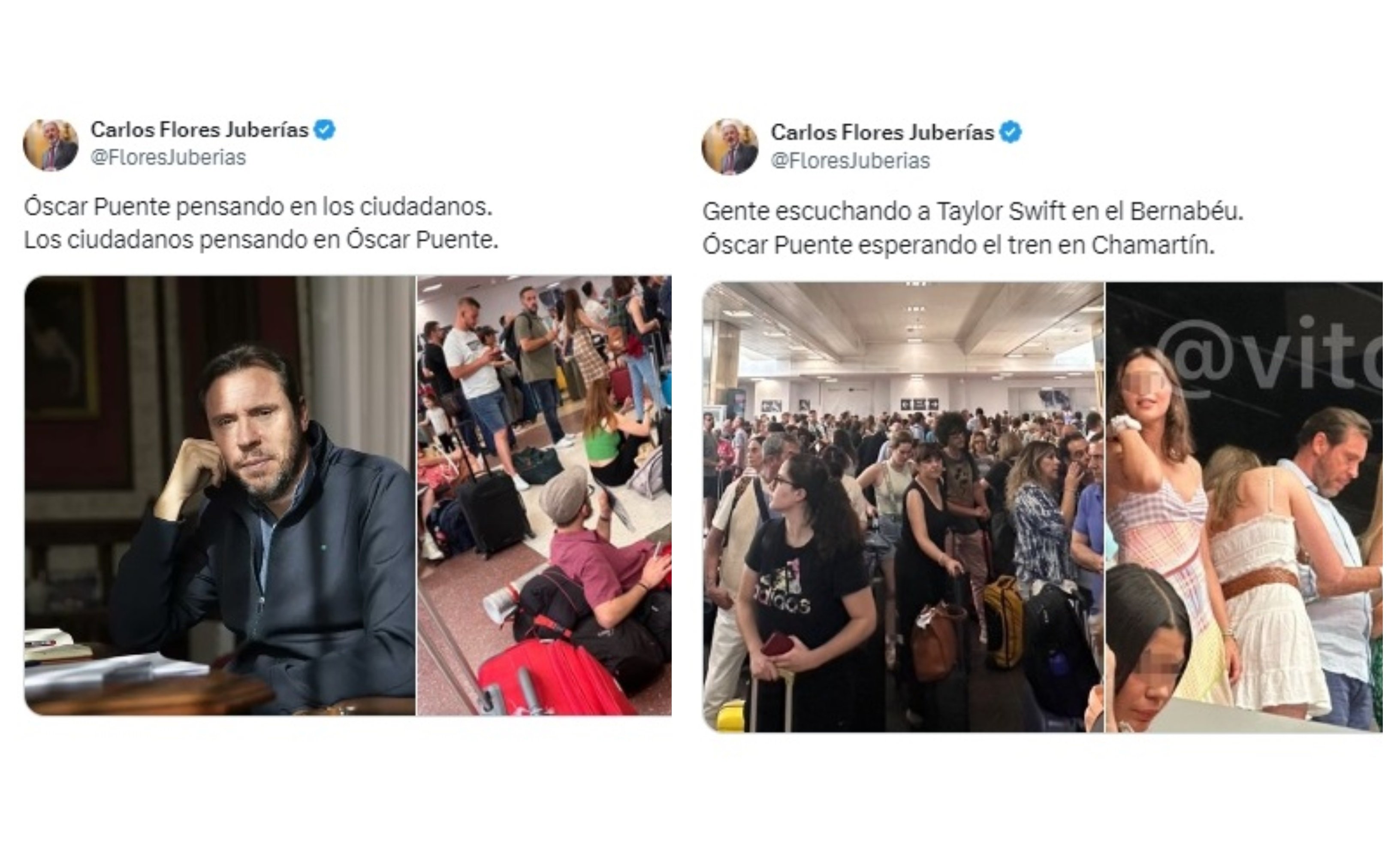Image resolution: width=1400 pixels, height=842 pixels.
Task: Open the photo of the man in navy sweater
Action: 220,495
